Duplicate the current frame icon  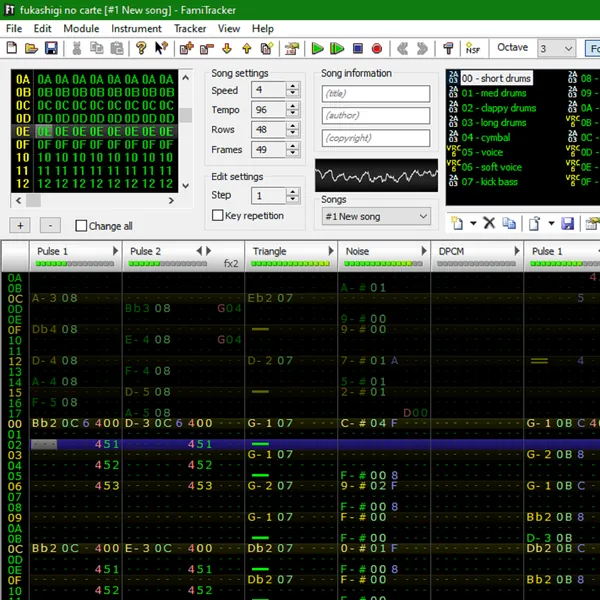(267, 48)
